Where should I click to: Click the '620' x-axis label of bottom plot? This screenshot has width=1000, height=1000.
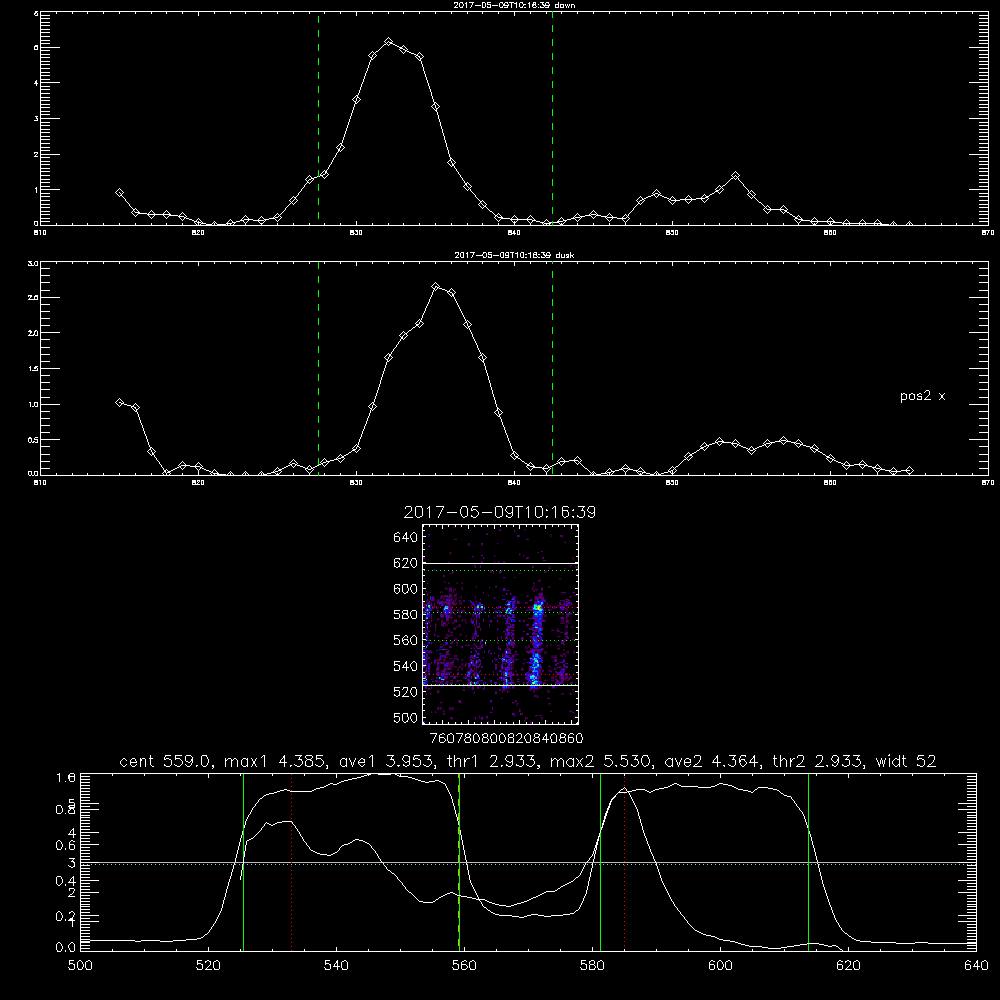[x=848, y=966]
